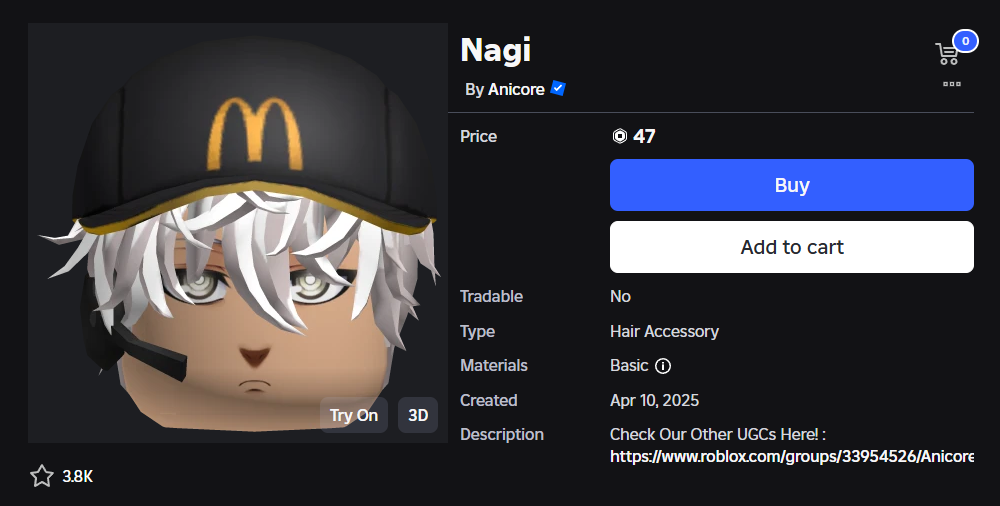Click the created date Apr 10, 2025

[x=654, y=401]
